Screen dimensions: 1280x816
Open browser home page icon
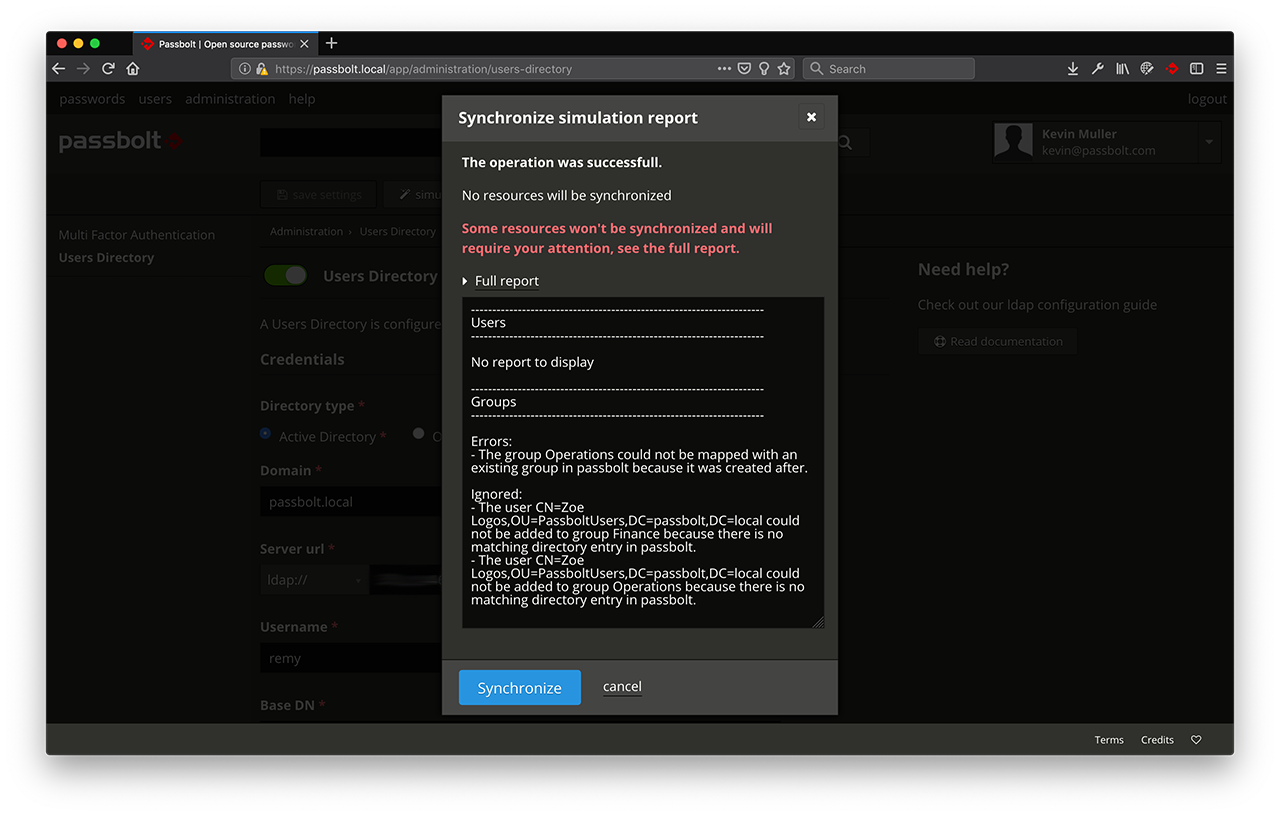pos(133,69)
